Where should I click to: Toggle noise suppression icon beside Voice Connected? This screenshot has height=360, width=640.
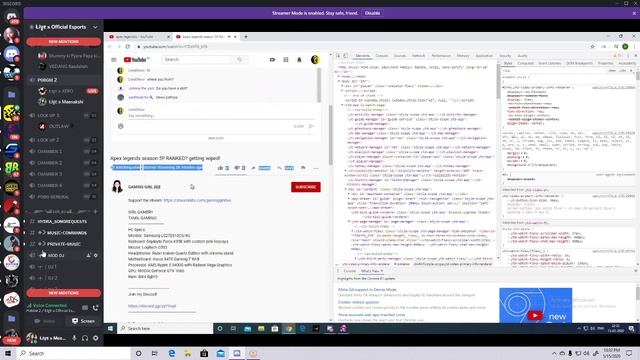(84, 308)
